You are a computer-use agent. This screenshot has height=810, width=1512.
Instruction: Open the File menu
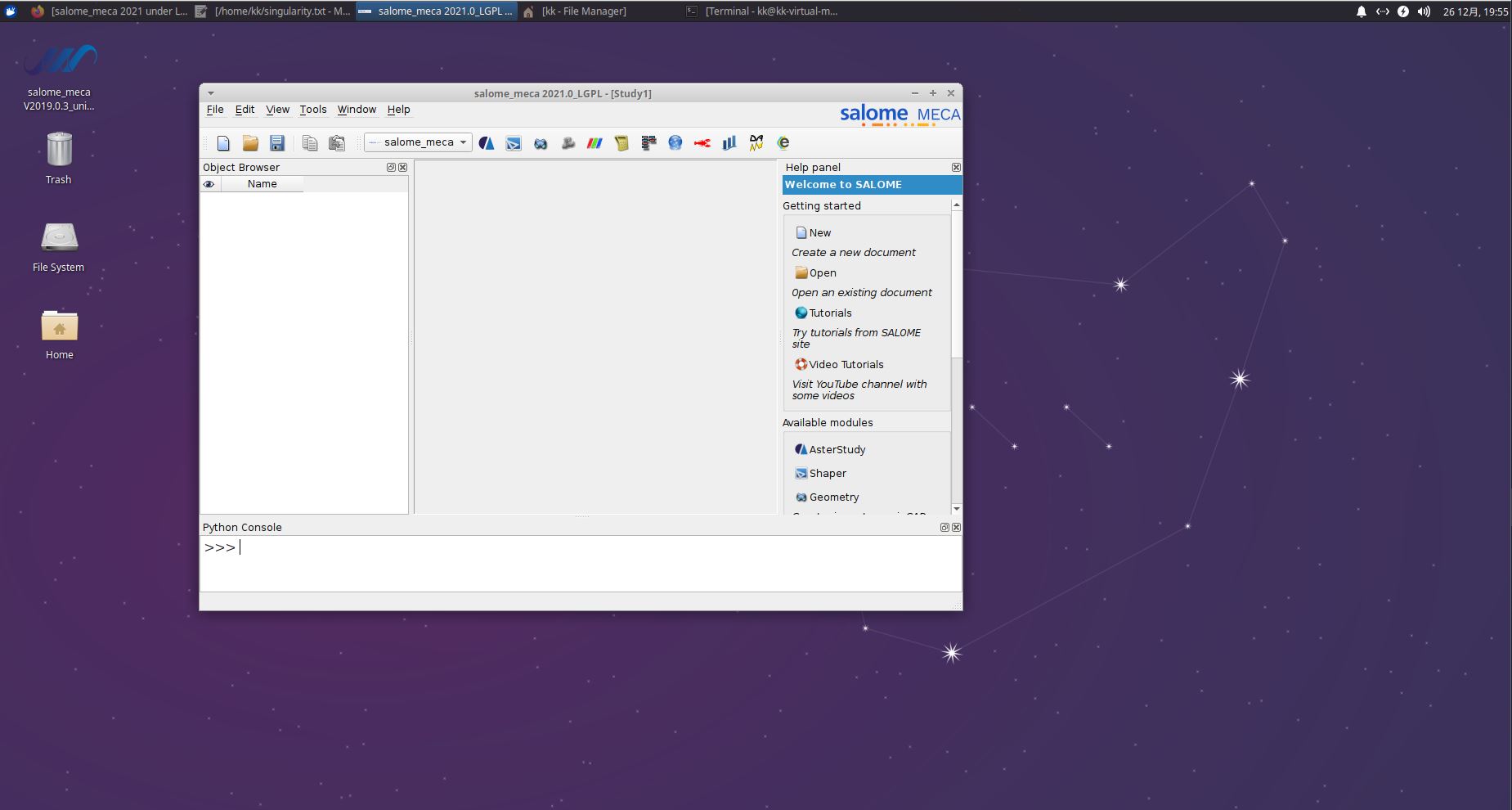click(x=215, y=110)
